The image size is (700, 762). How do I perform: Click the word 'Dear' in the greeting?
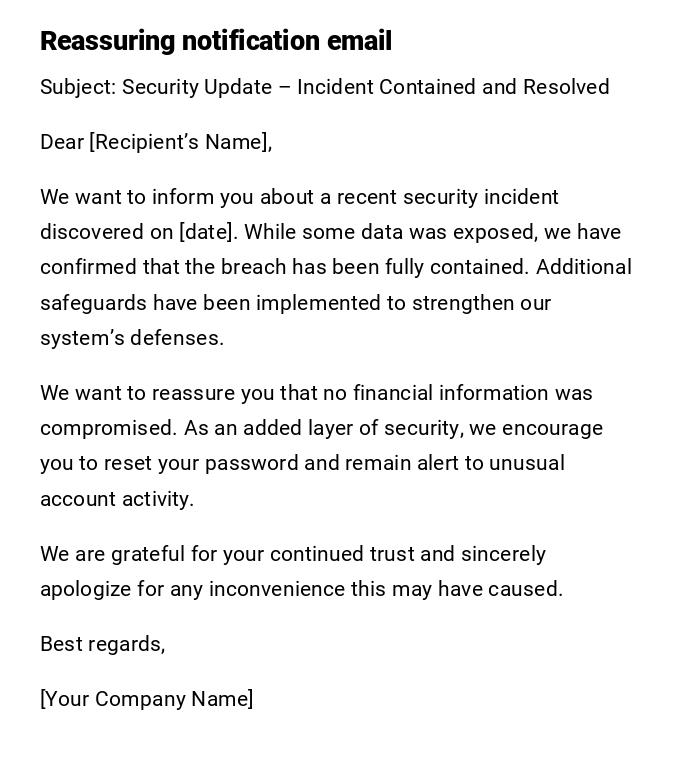point(62,142)
